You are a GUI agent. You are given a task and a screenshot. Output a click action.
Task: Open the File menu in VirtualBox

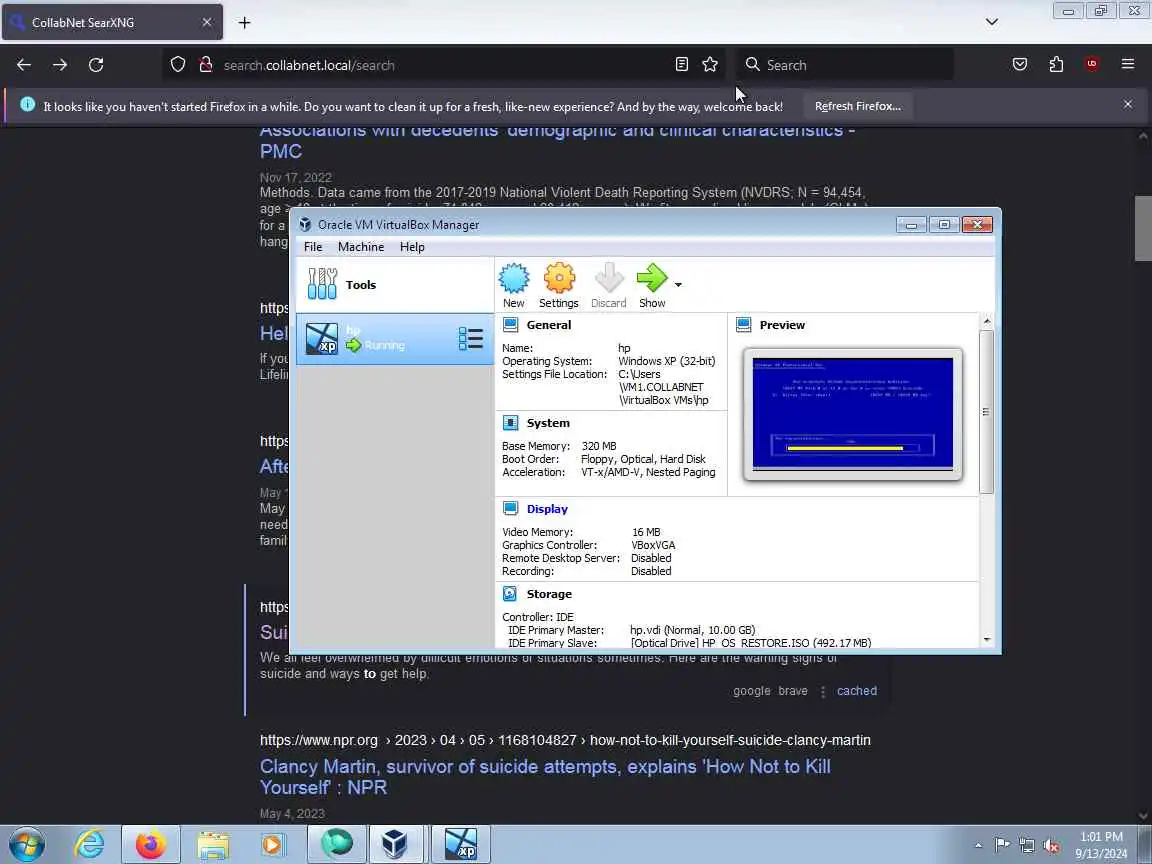click(x=313, y=247)
